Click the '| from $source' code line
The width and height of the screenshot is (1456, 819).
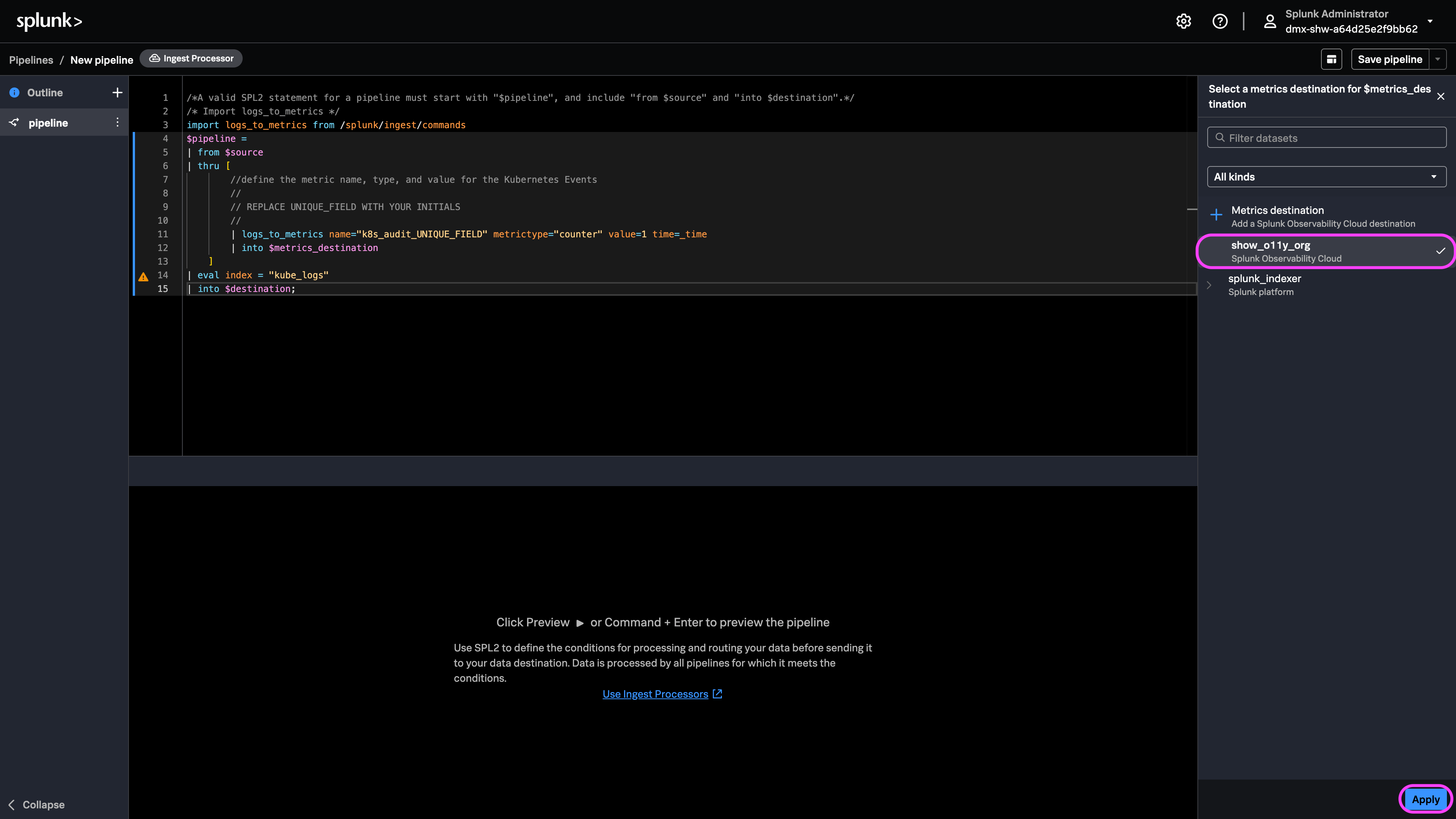coord(225,152)
